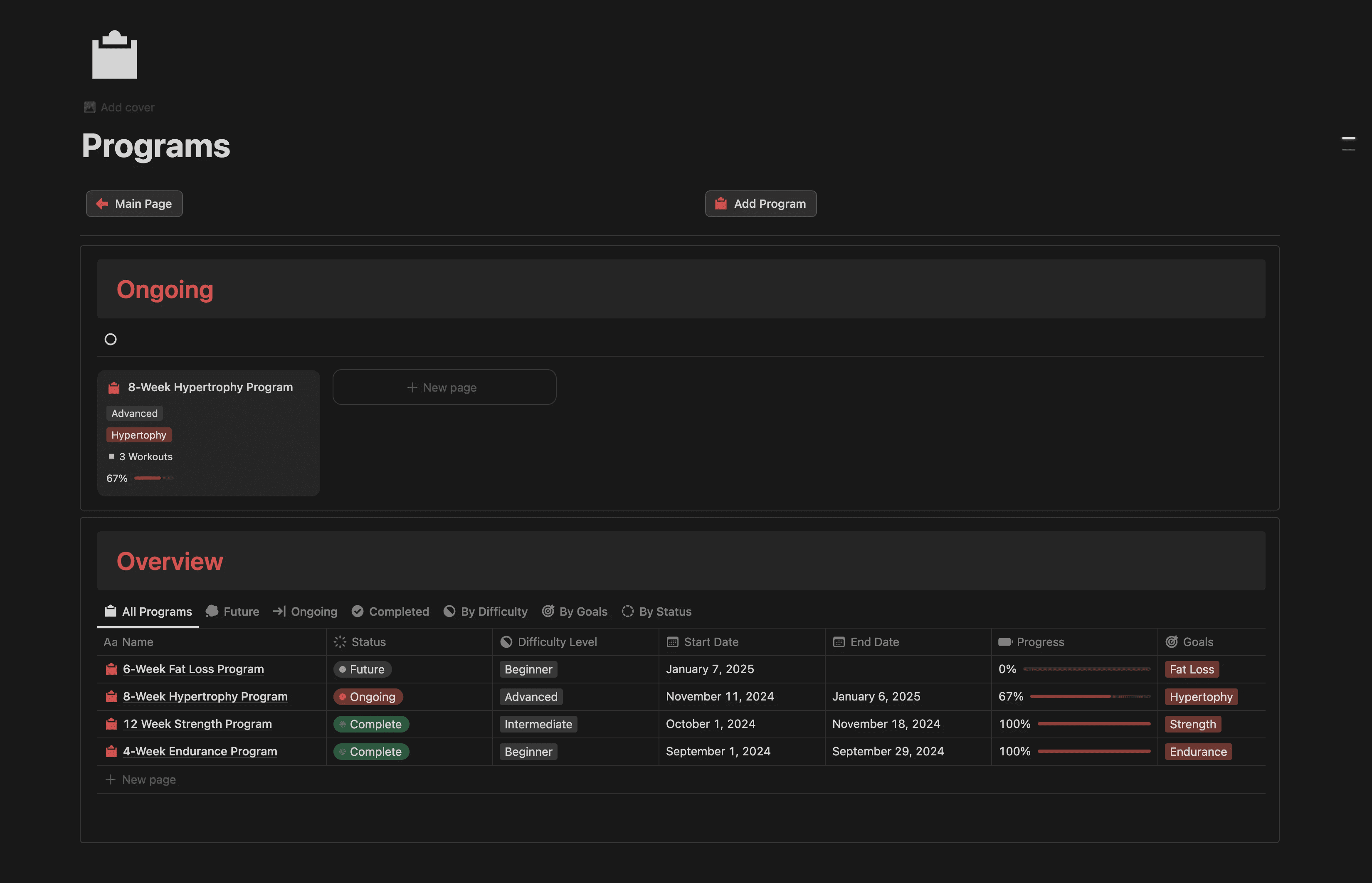Click the 12 Week Strength Program row icon
This screenshot has height=883, width=1372.
click(111, 724)
